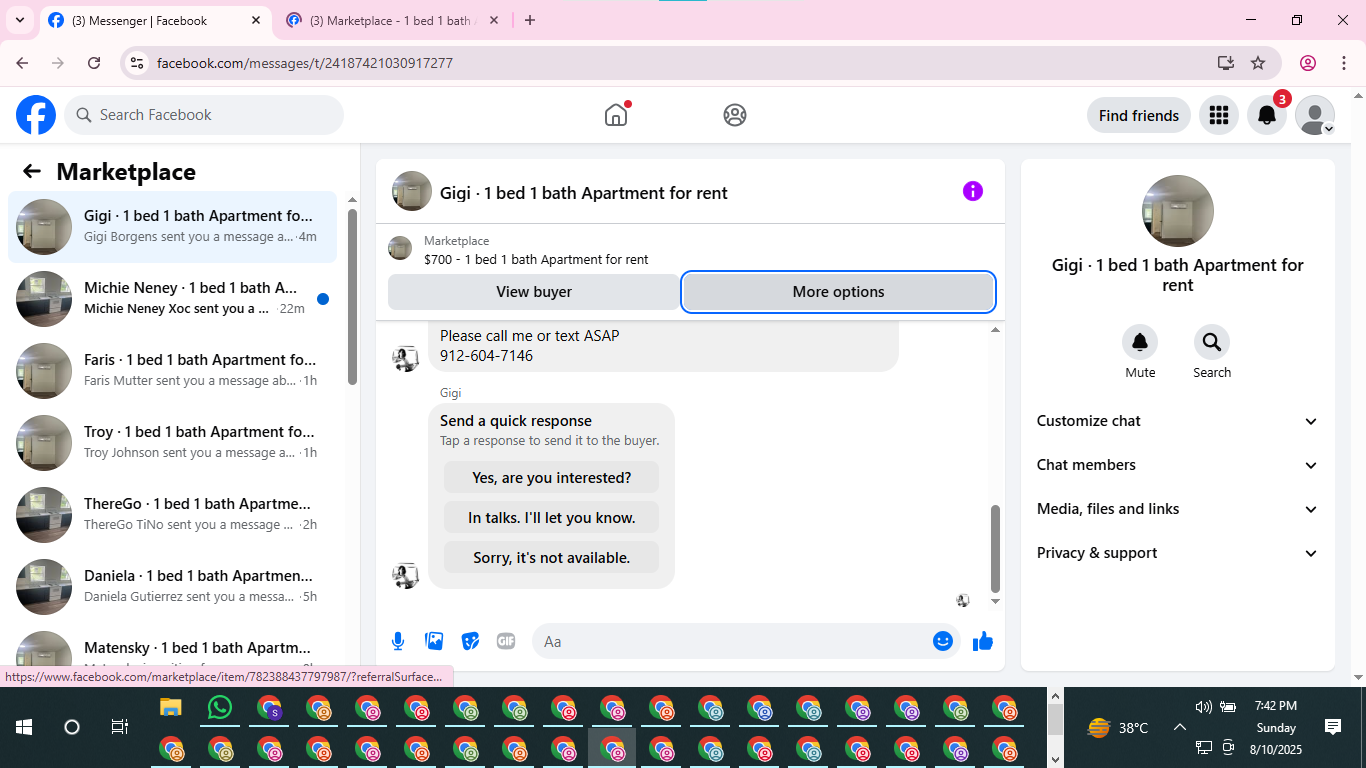Attach a photo using the image icon
The width and height of the screenshot is (1366, 768).
(x=434, y=641)
